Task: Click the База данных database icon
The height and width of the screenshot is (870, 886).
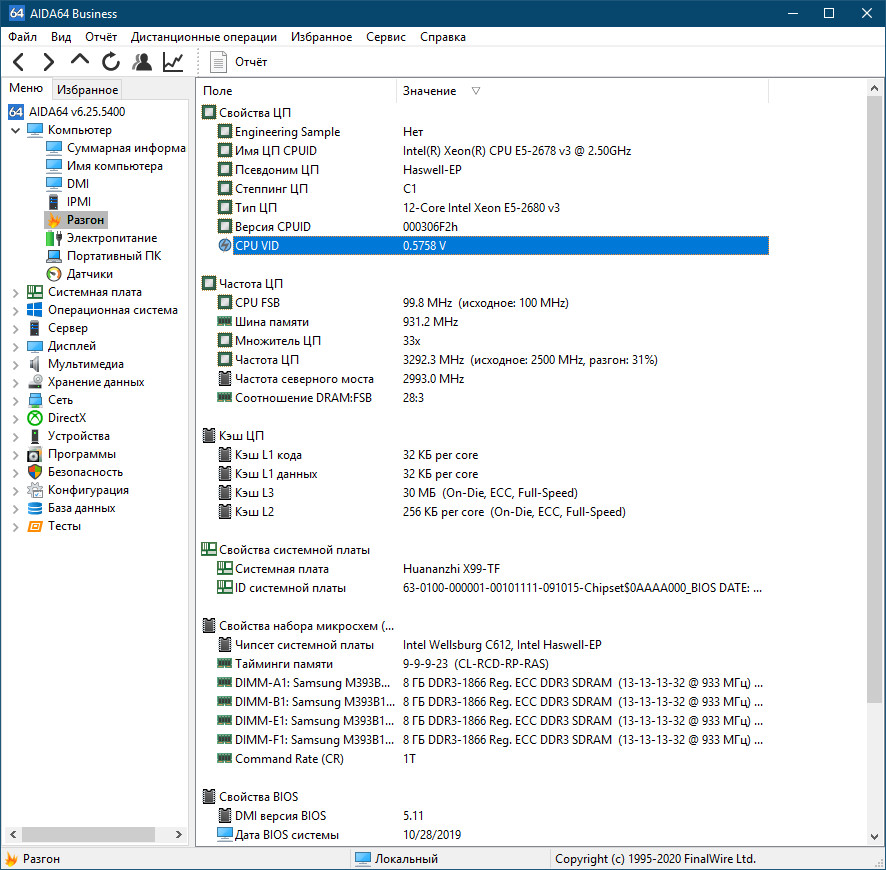Action: [35, 508]
